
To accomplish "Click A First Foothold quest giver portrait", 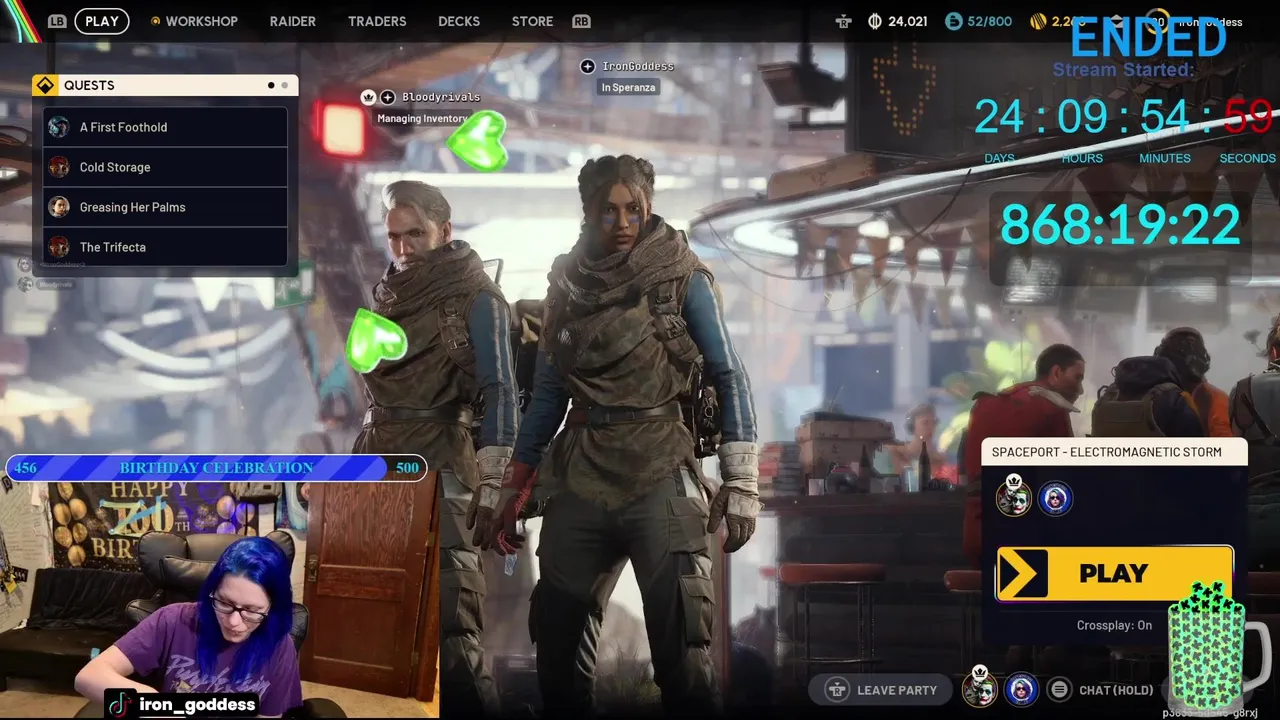I will pos(59,127).
